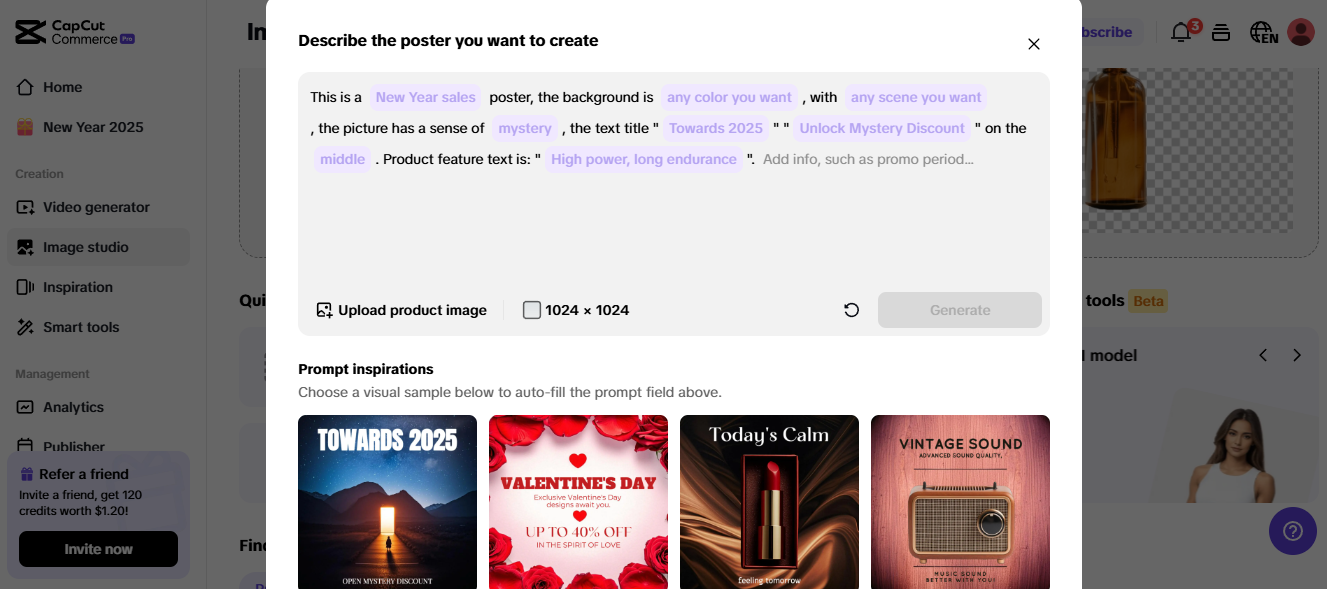Click the Refer a friend gift icon
Image resolution: width=1327 pixels, height=589 pixels.
[26, 474]
